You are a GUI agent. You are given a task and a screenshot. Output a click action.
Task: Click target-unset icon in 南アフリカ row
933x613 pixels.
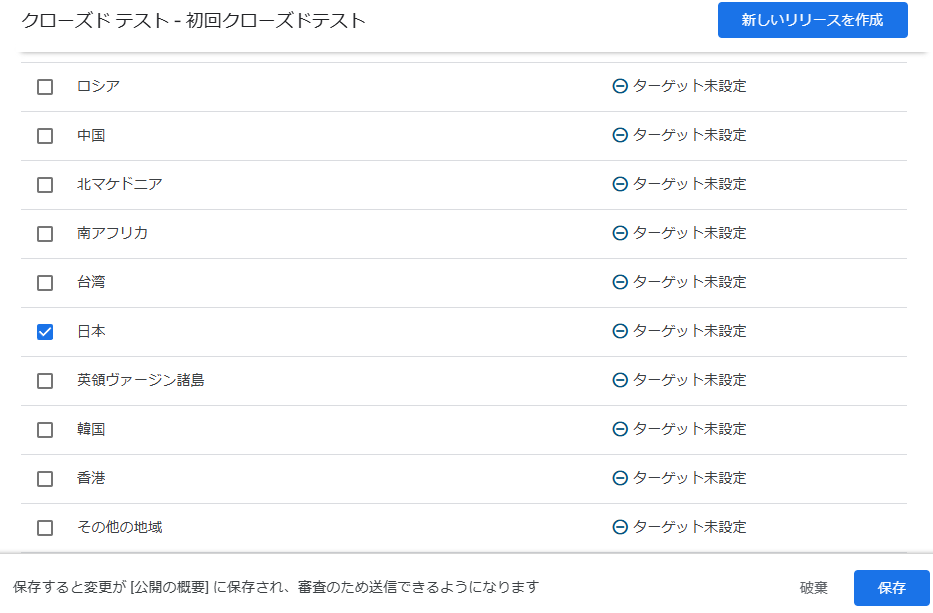[620, 233]
